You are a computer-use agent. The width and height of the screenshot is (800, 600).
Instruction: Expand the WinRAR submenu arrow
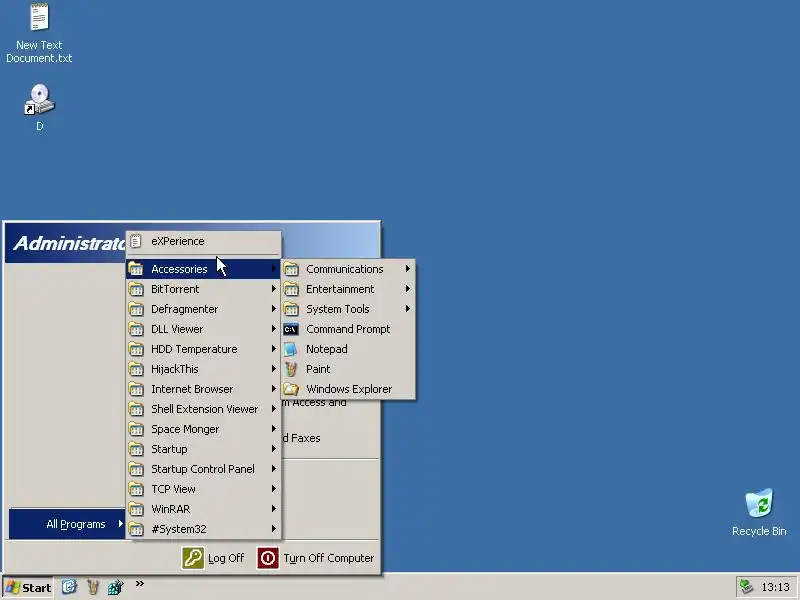pyautogui.click(x=273, y=509)
